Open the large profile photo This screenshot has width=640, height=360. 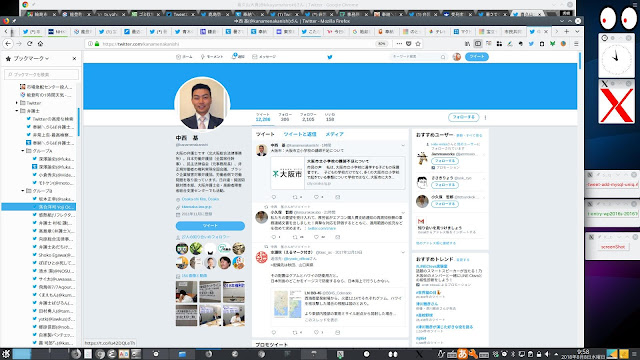202,104
